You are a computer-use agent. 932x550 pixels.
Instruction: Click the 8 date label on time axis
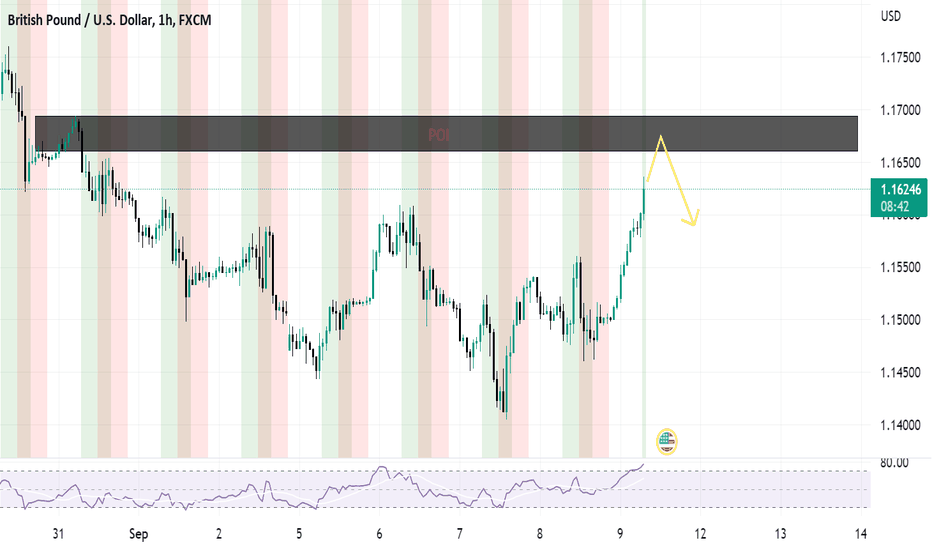click(540, 534)
